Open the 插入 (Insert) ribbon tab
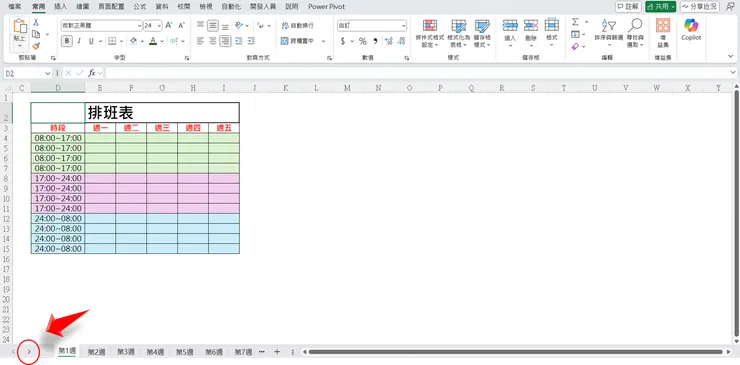This screenshot has width=740, height=365. (60, 7)
